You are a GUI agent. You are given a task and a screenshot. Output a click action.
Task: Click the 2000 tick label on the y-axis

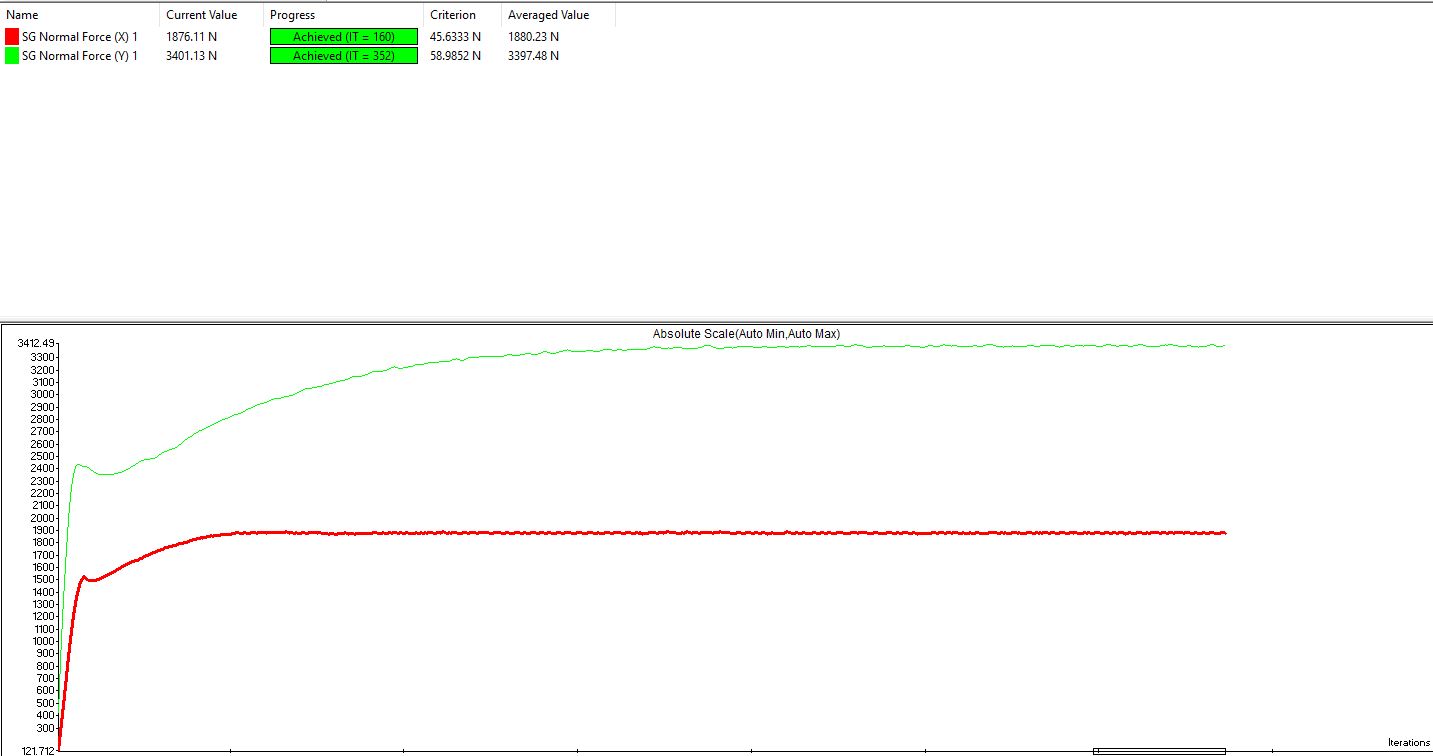[43, 518]
